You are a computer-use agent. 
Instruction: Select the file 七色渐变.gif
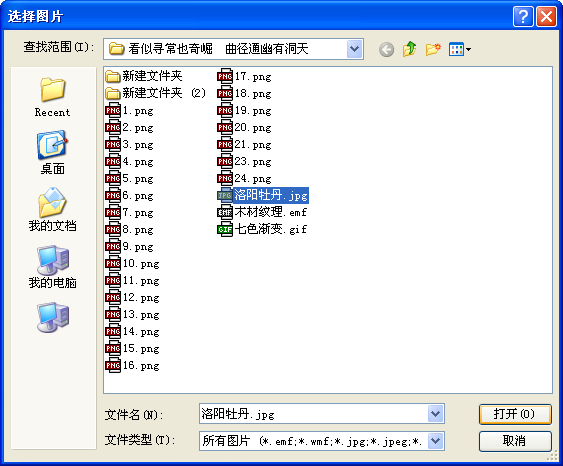pos(262,229)
